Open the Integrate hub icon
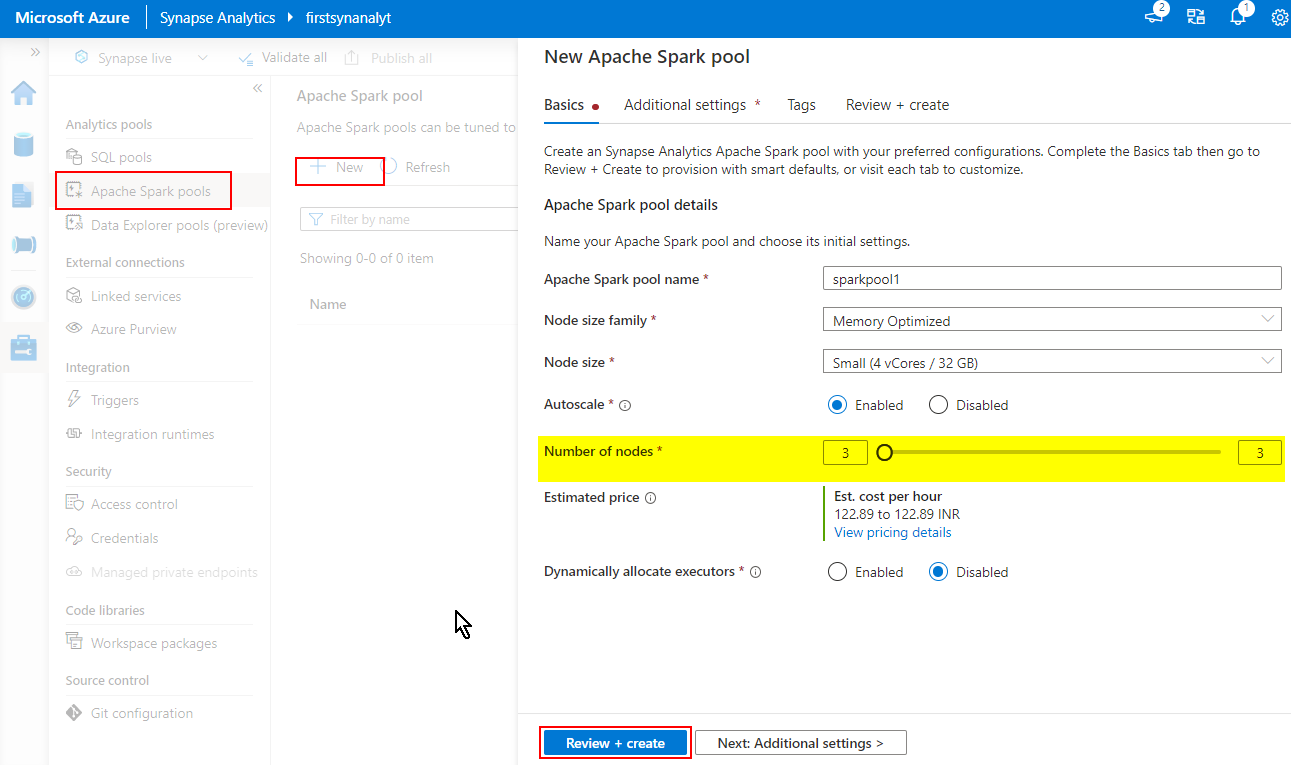 23,245
